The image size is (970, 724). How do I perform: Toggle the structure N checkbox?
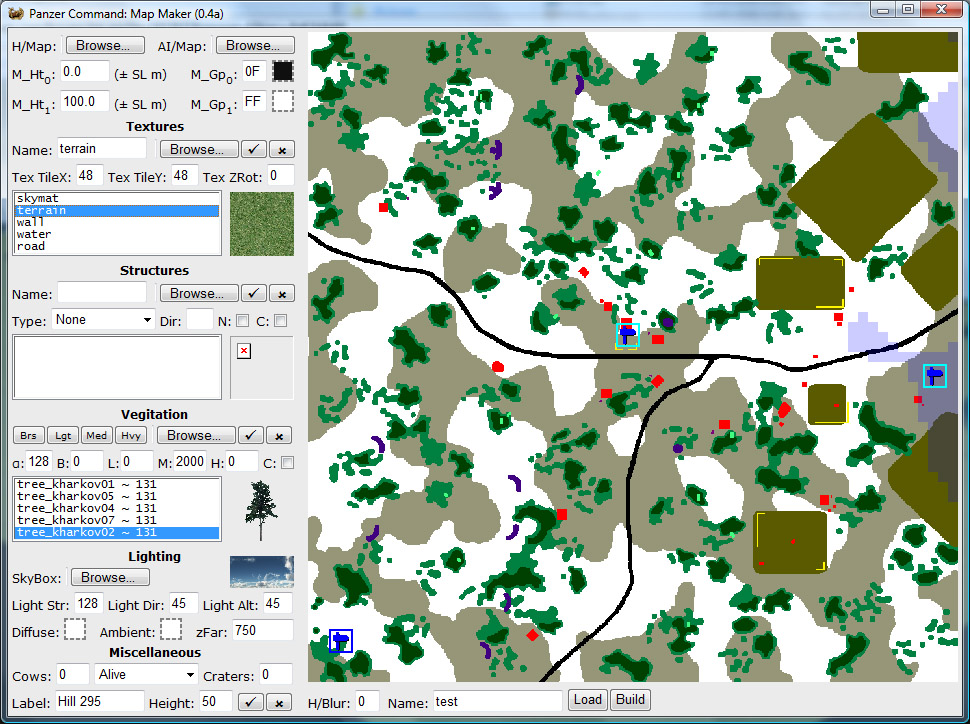[x=242, y=321]
